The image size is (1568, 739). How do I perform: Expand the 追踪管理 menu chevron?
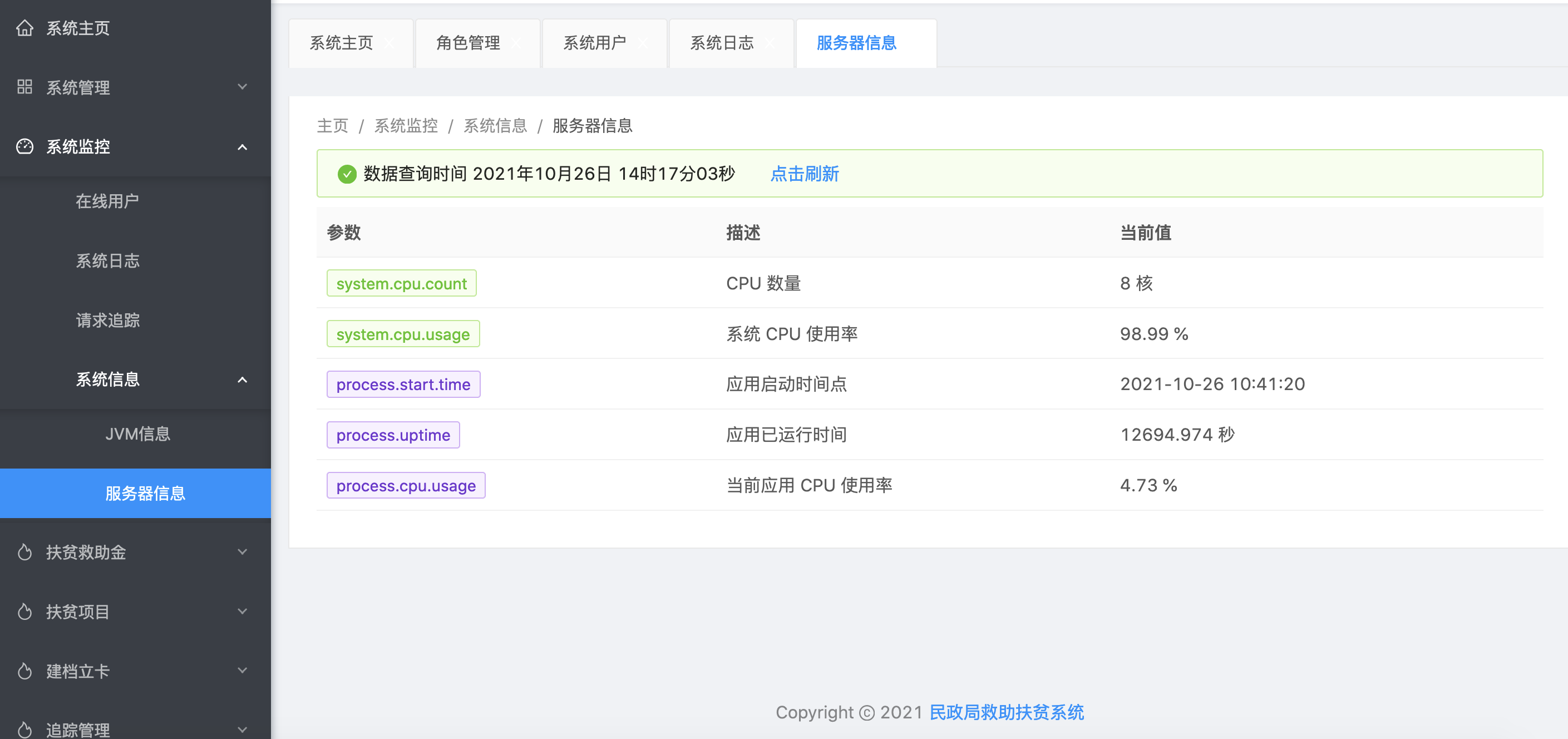(x=242, y=729)
